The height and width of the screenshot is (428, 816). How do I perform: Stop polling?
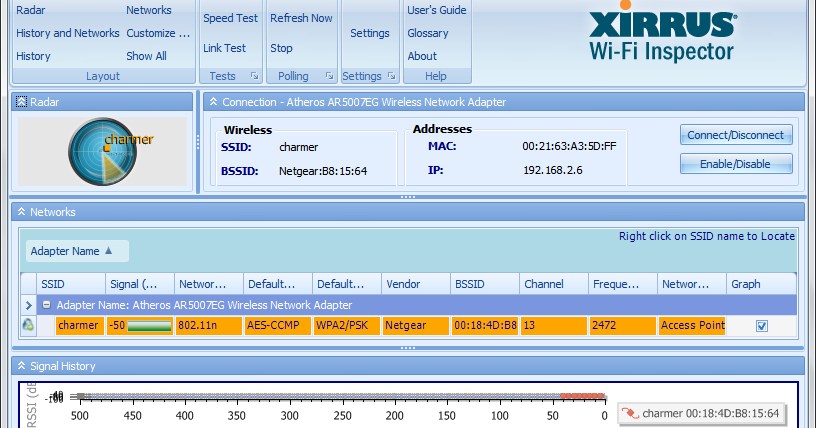coord(281,48)
